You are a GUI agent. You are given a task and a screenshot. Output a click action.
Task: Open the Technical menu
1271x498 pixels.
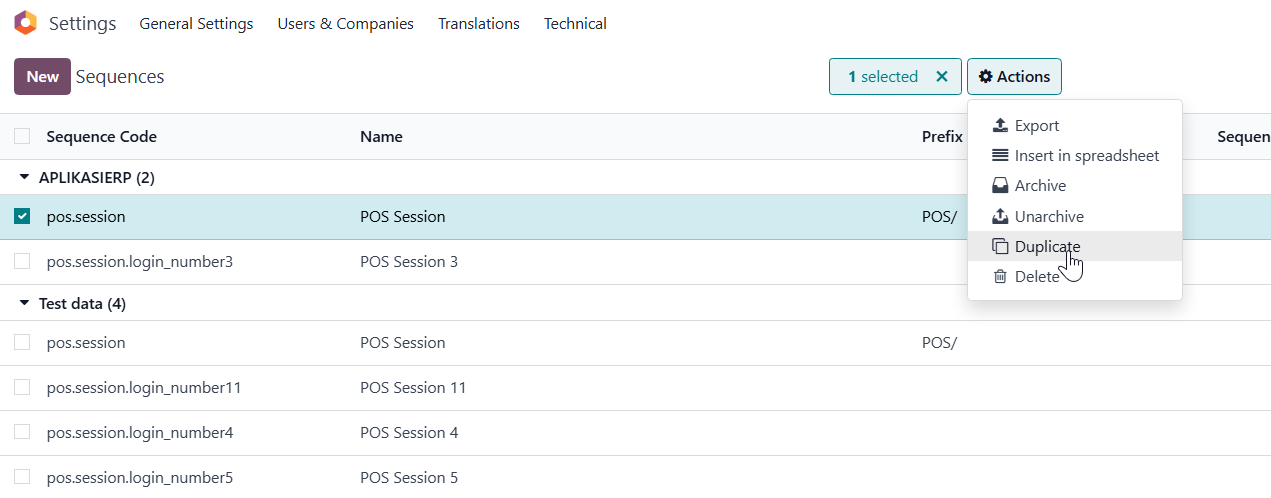575,24
